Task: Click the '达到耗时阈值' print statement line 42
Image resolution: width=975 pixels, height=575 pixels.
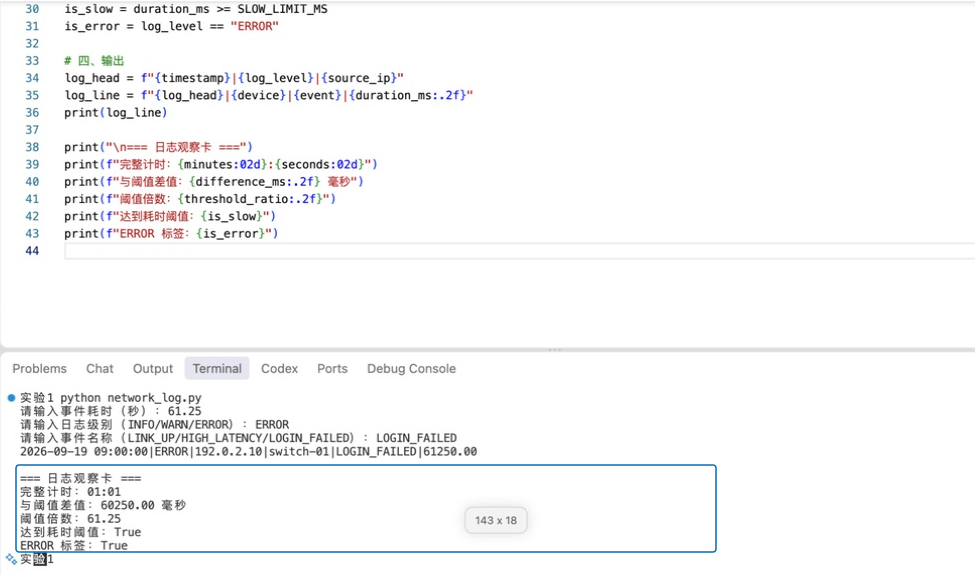Action: [170, 216]
